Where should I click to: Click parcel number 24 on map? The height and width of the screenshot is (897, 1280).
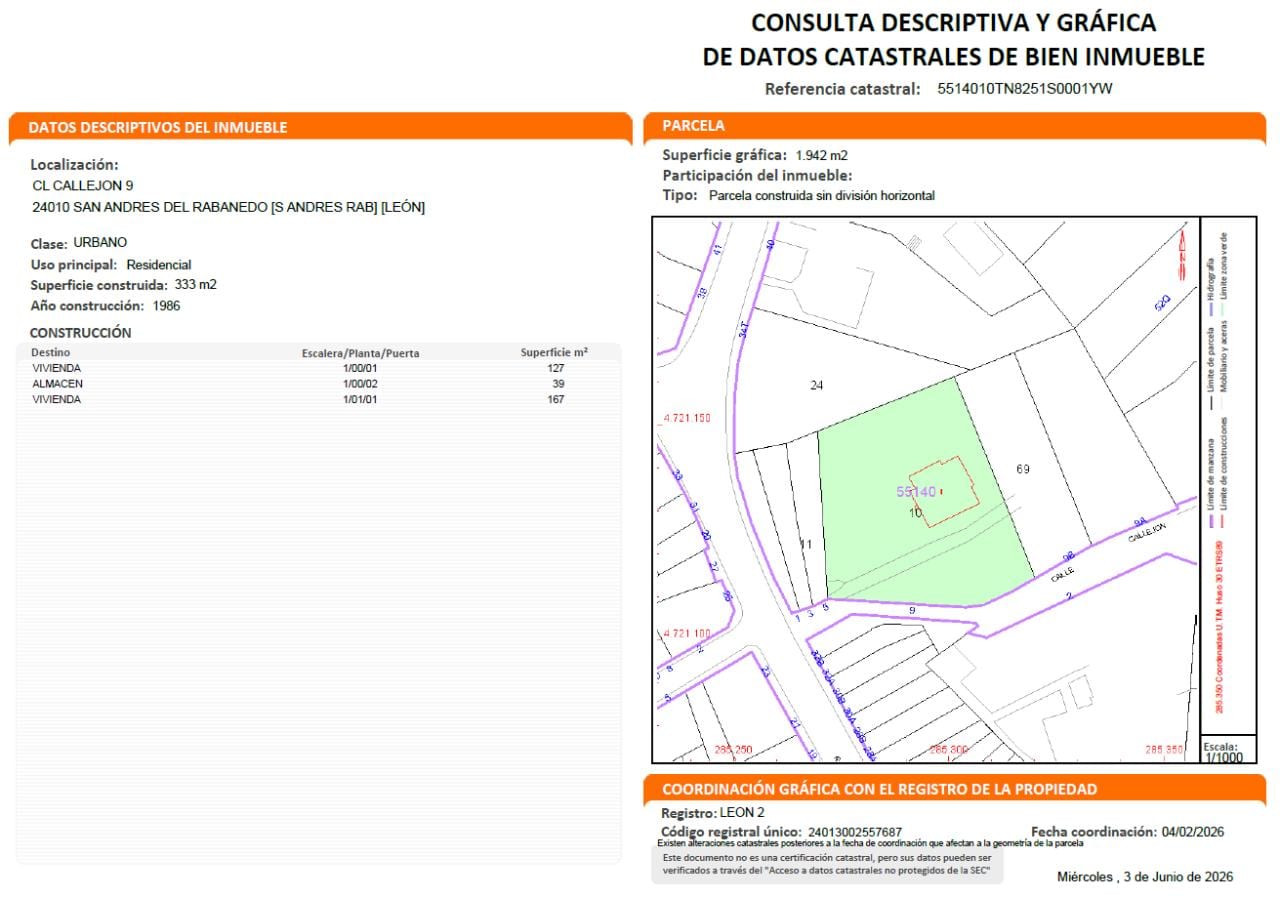tap(816, 385)
